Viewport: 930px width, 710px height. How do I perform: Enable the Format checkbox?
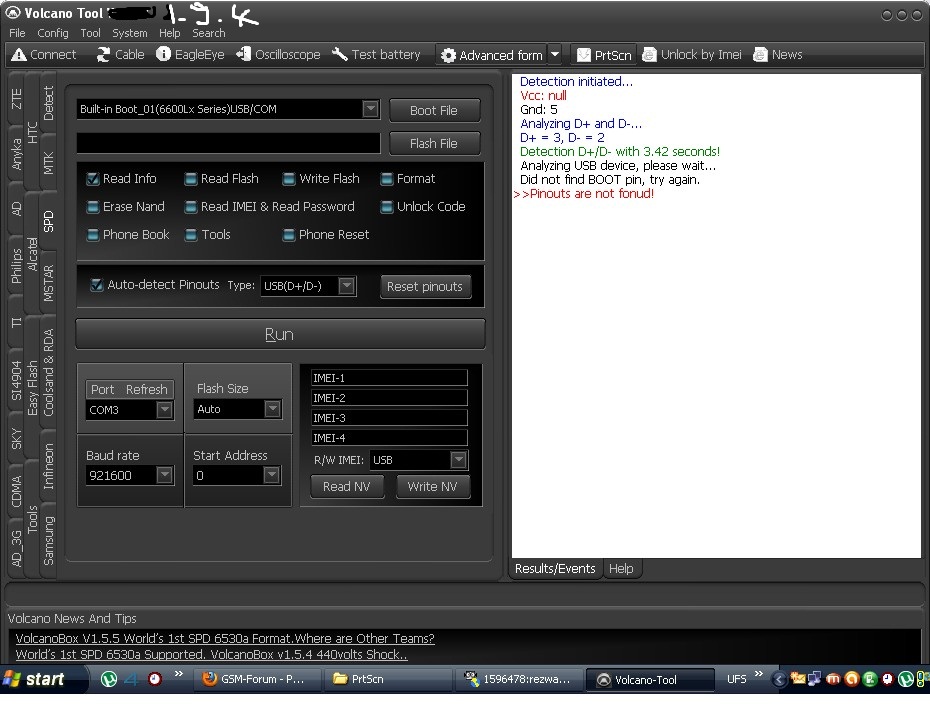387,179
